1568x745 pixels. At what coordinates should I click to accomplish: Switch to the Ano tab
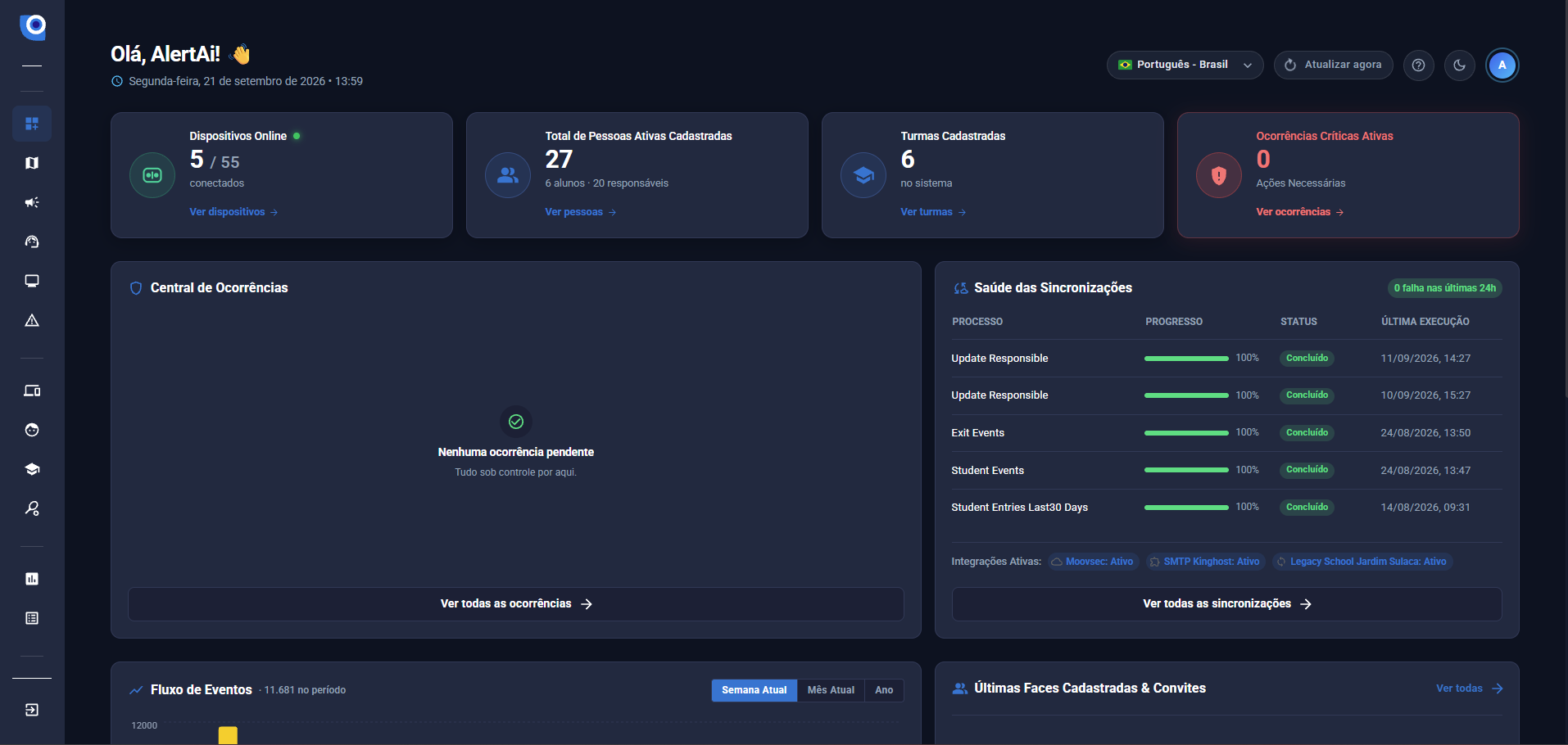tap(884, 690)
